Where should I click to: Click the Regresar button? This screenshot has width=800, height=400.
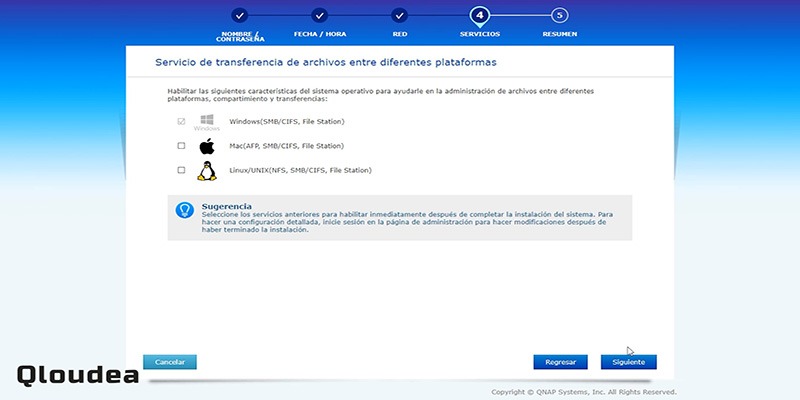click(561, 362)
